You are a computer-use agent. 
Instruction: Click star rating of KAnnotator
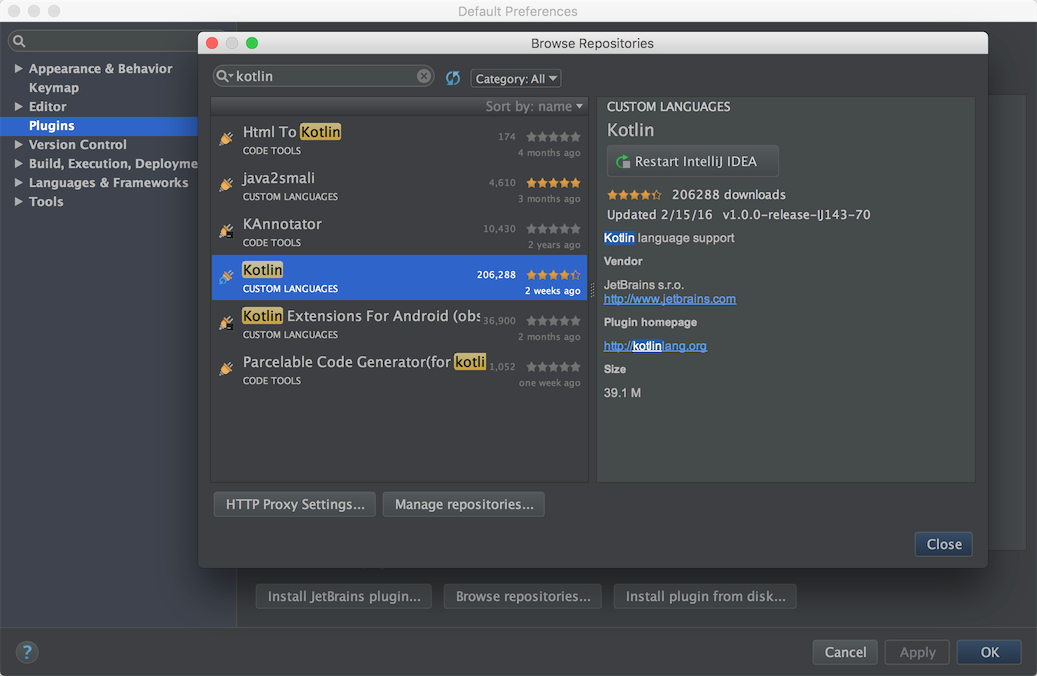[554, 229]
